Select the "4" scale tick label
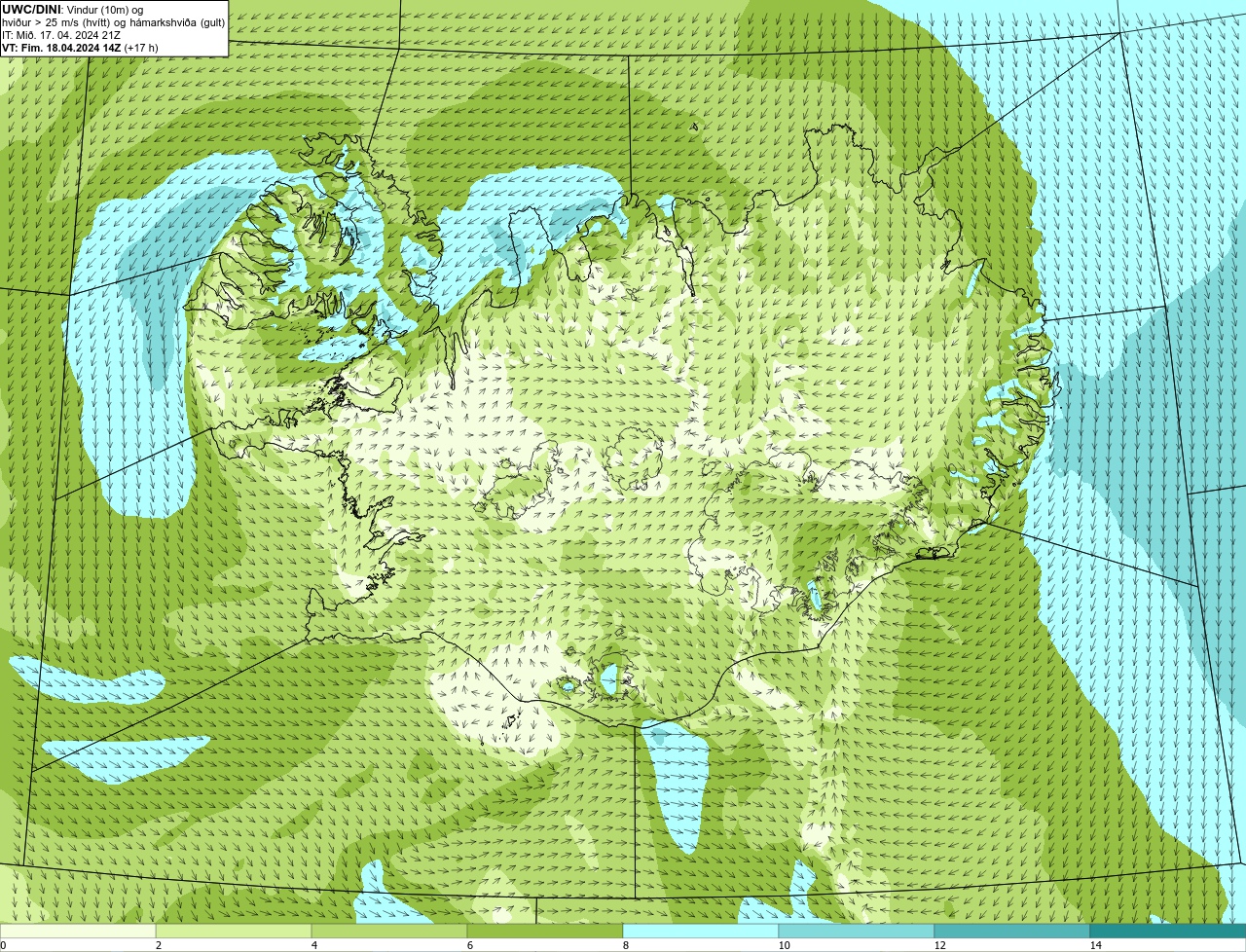Viewport: 1246px width, 952px height. point(313,945)
